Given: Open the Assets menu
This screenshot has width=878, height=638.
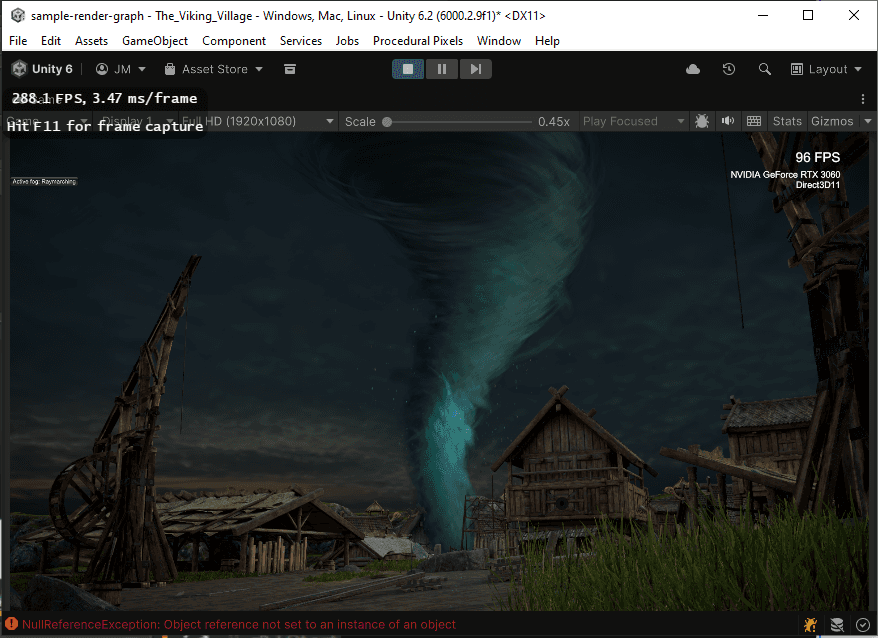Looking at the screenshot, I should pyautogui.click(x=91, y=41).
